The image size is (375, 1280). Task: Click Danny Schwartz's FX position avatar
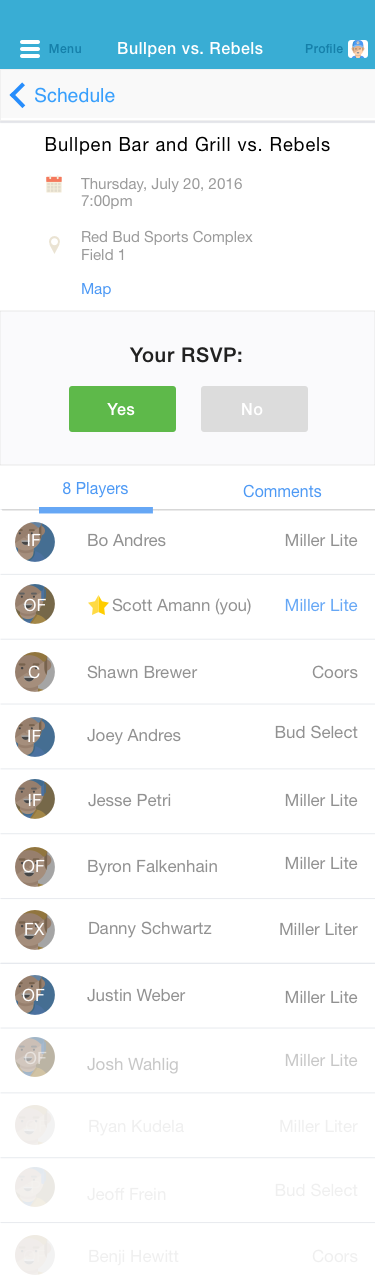coord(35,929)
